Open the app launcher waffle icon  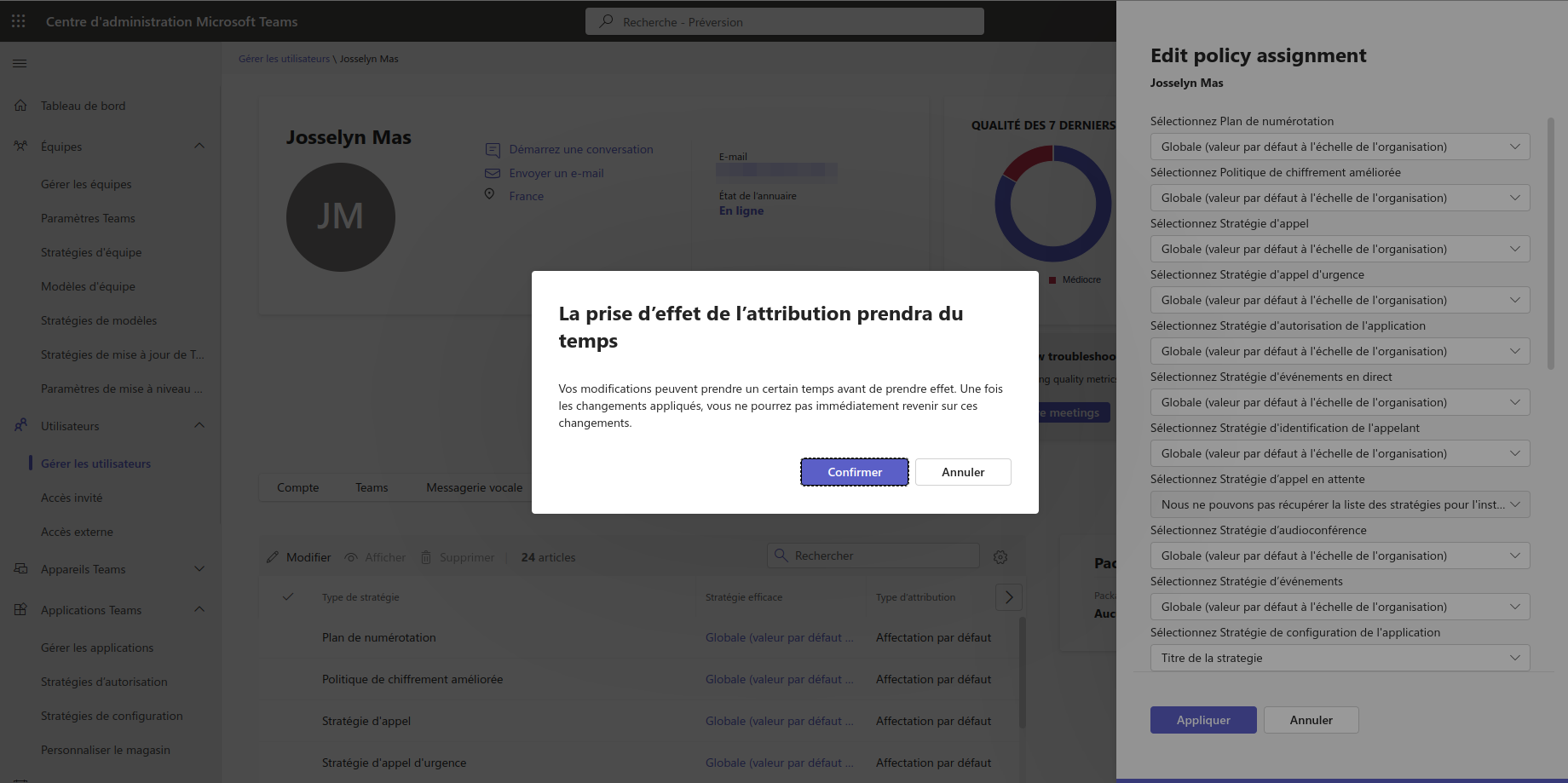[19, 21]
